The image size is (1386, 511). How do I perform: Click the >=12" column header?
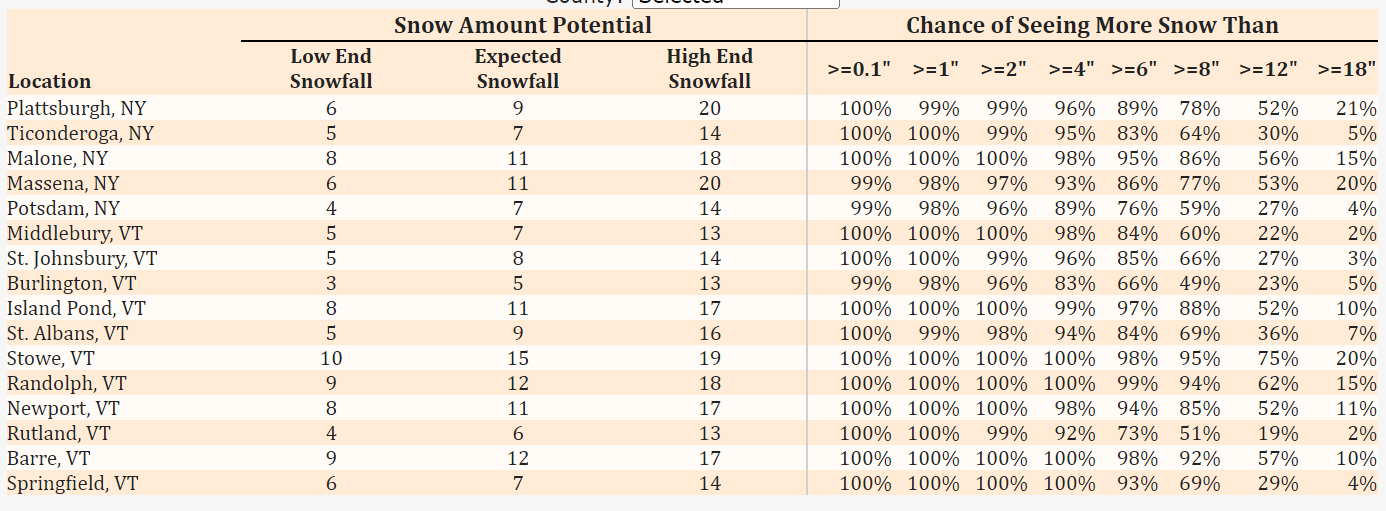click(1269, 69)
